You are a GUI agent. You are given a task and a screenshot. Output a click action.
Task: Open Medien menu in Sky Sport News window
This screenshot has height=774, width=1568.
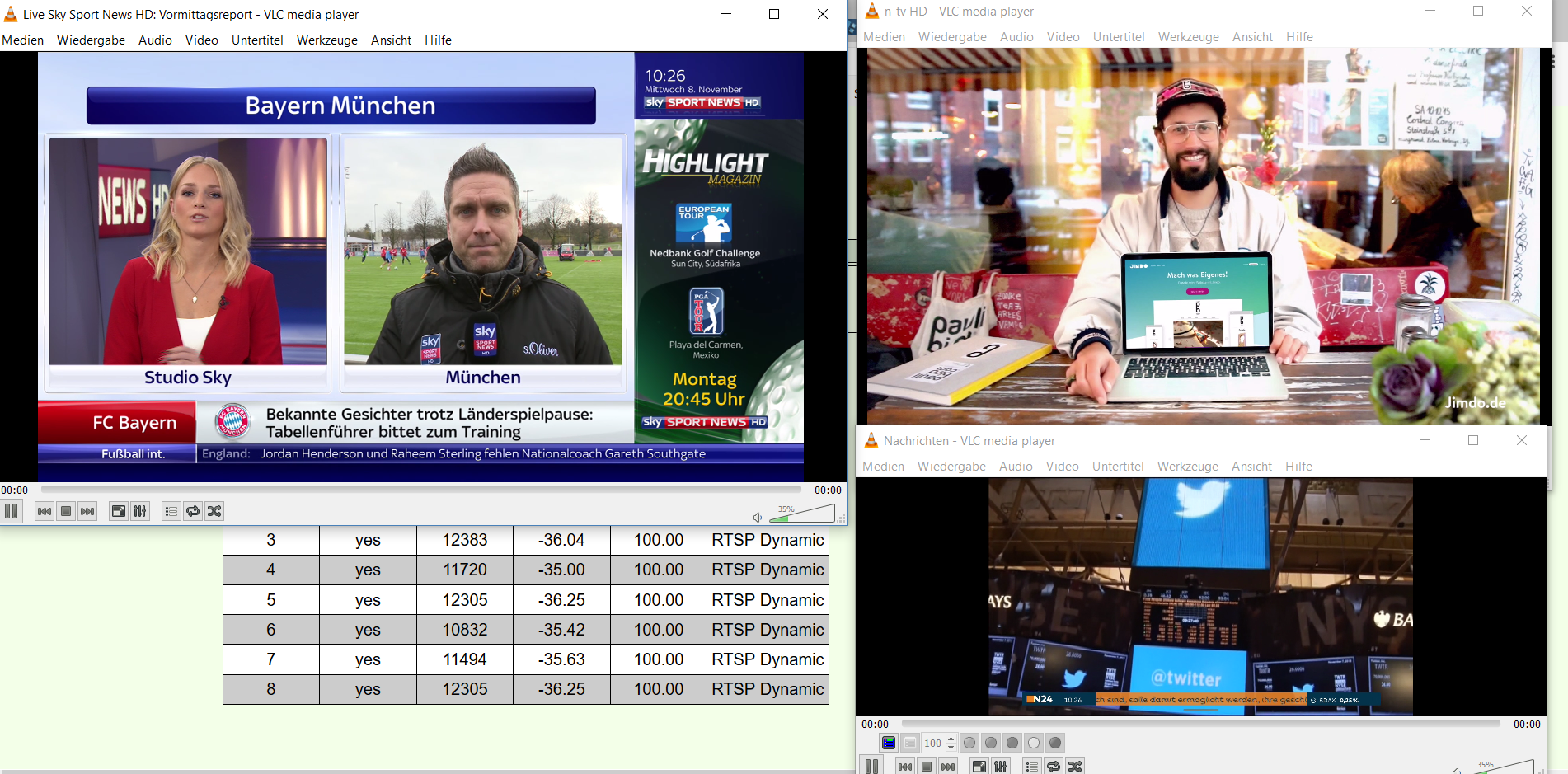[x=23, y=40]
